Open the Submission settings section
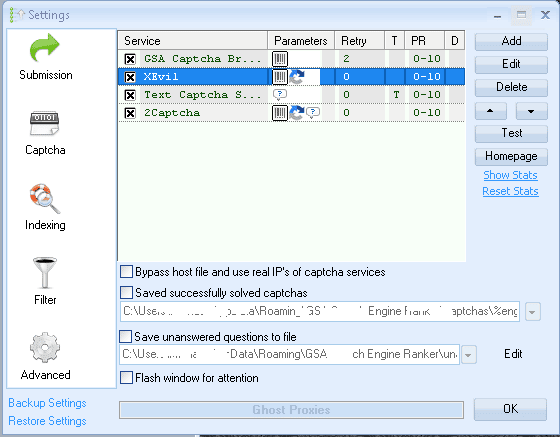Screen dimensions: 560x437 coord(45,57)
